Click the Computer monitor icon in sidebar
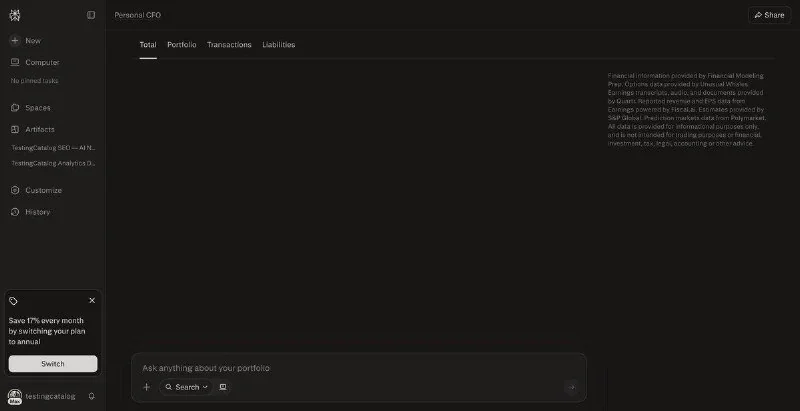Image resolution: width=800 pixels, height=411 pixels. (15, 62)
